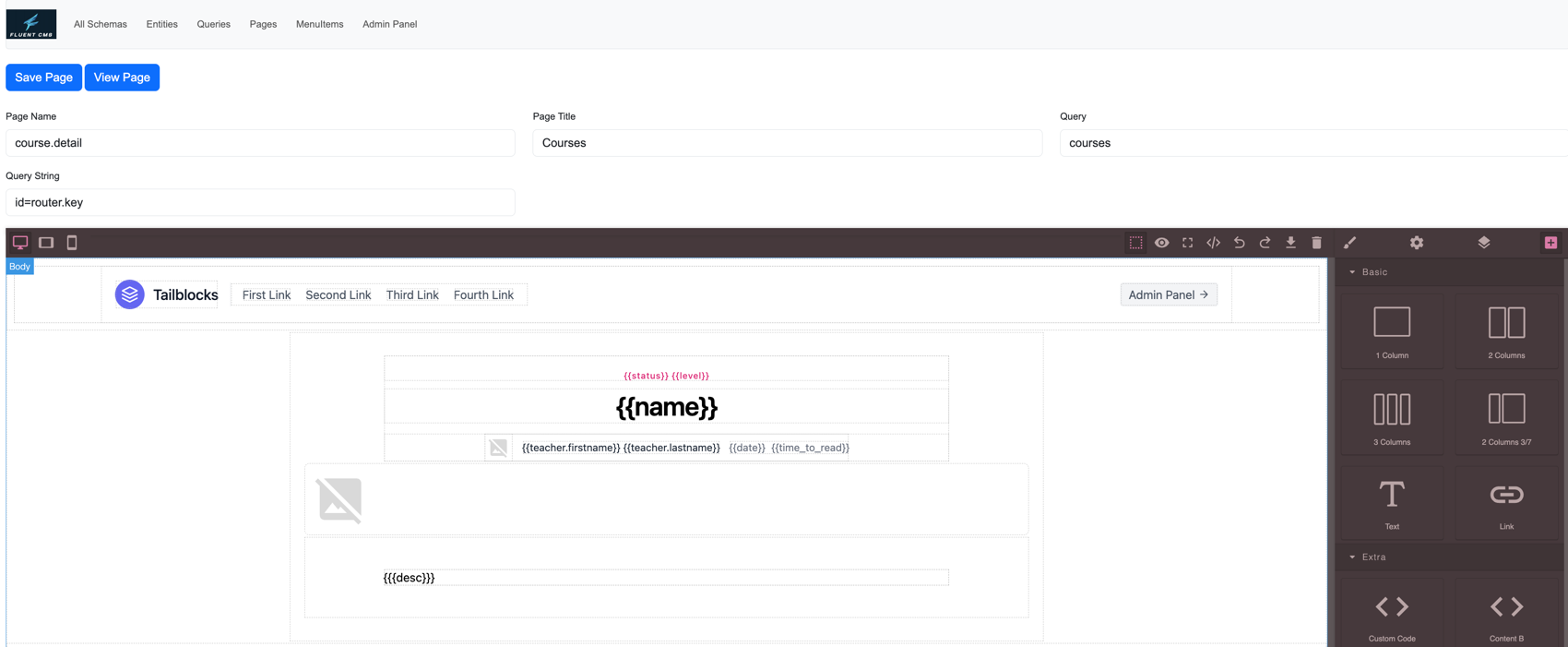Screen dimensions: 1568x647
Task: Open Pages menu item
Action: (263, 24)
